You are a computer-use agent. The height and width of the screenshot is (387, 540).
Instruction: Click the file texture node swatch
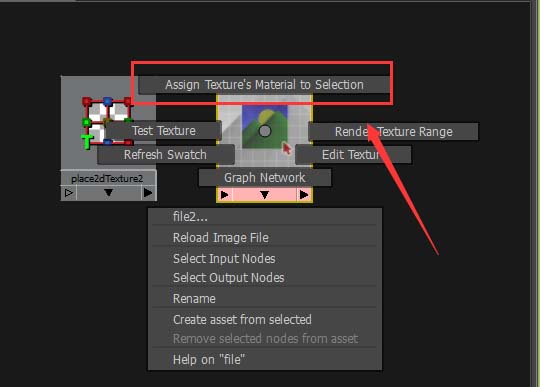tap(265, 127)
